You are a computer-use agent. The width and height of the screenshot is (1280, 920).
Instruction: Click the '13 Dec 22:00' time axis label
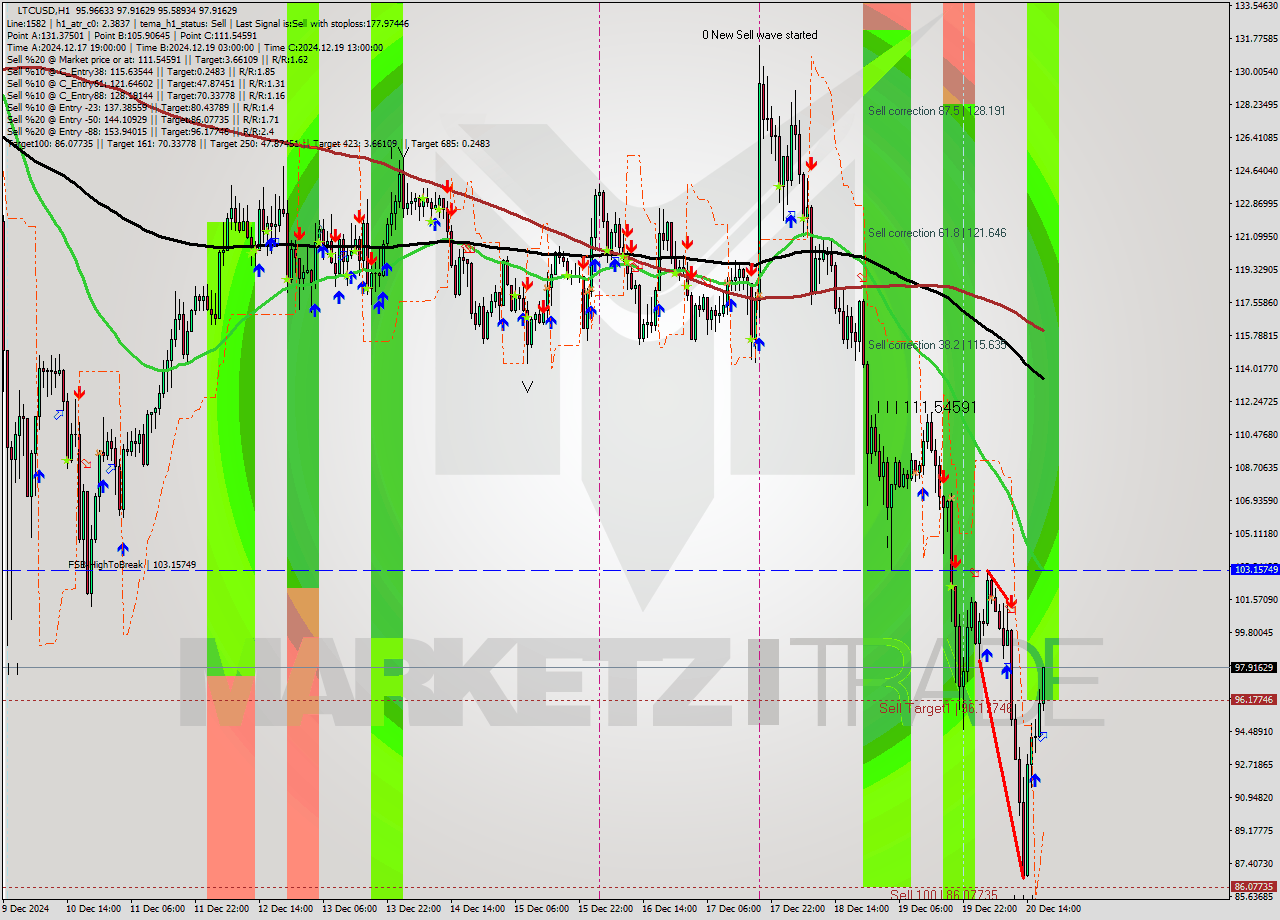[x=416, y=909]
